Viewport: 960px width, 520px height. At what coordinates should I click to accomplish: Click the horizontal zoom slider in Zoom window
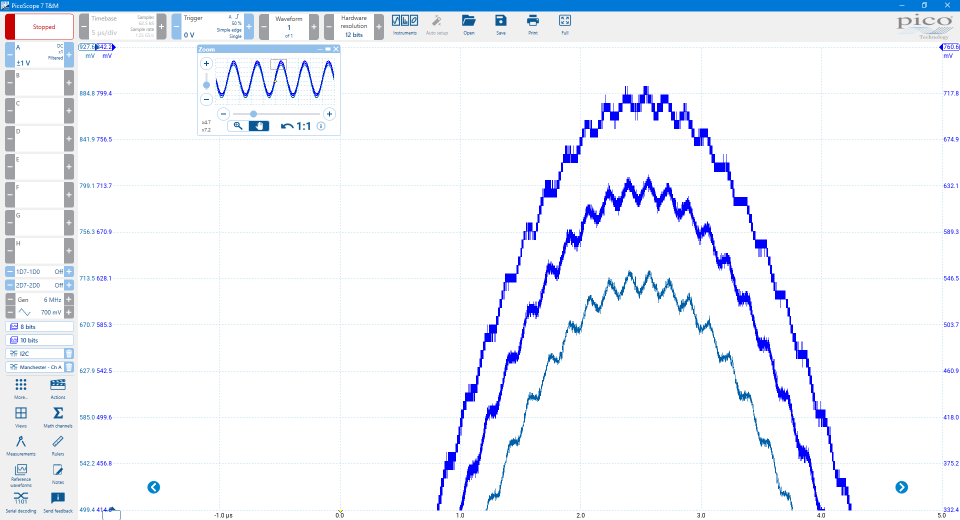pyautogui.click(x=268, y=114)
